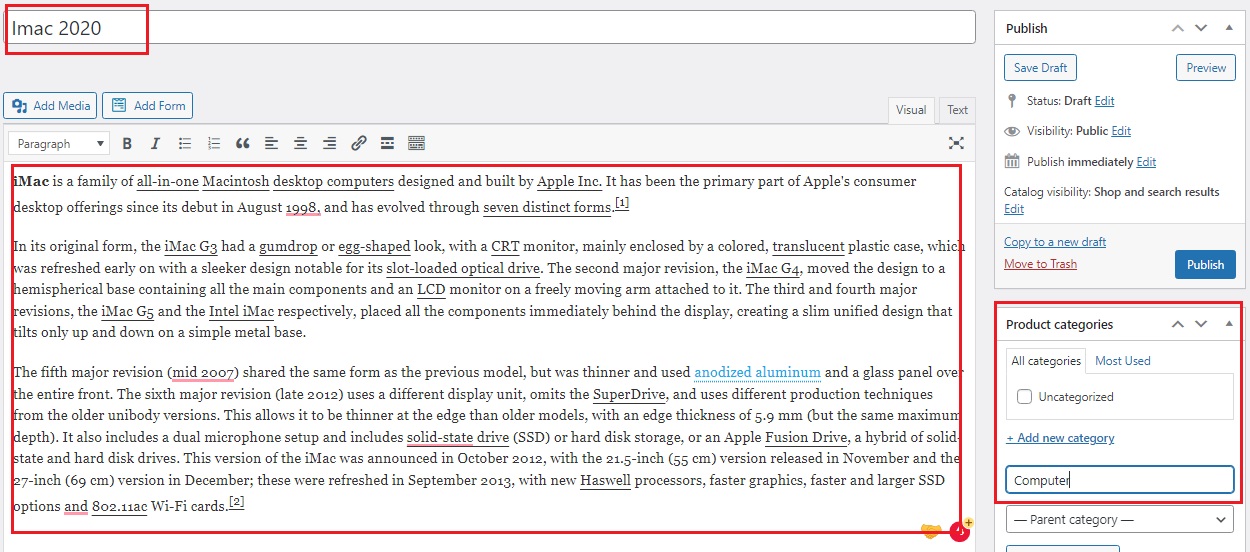
Task: Edit the Visibility setting
Action: point(1121,131)
